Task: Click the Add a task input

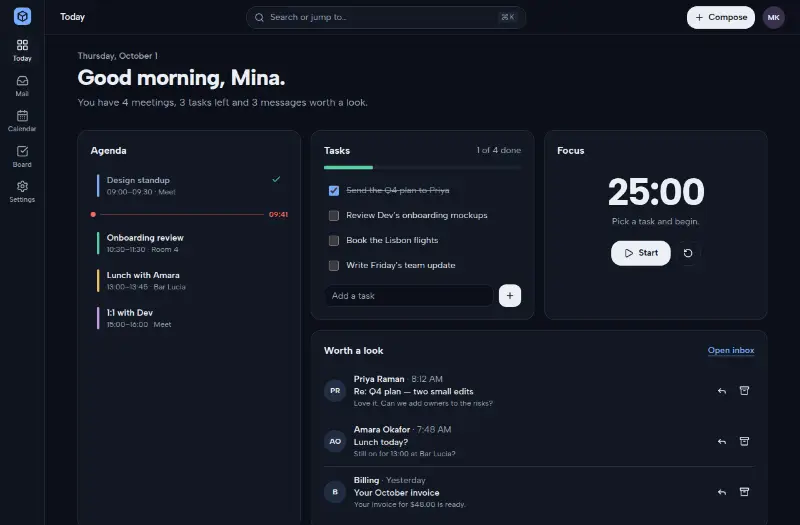Action: [x=409, y=296]
